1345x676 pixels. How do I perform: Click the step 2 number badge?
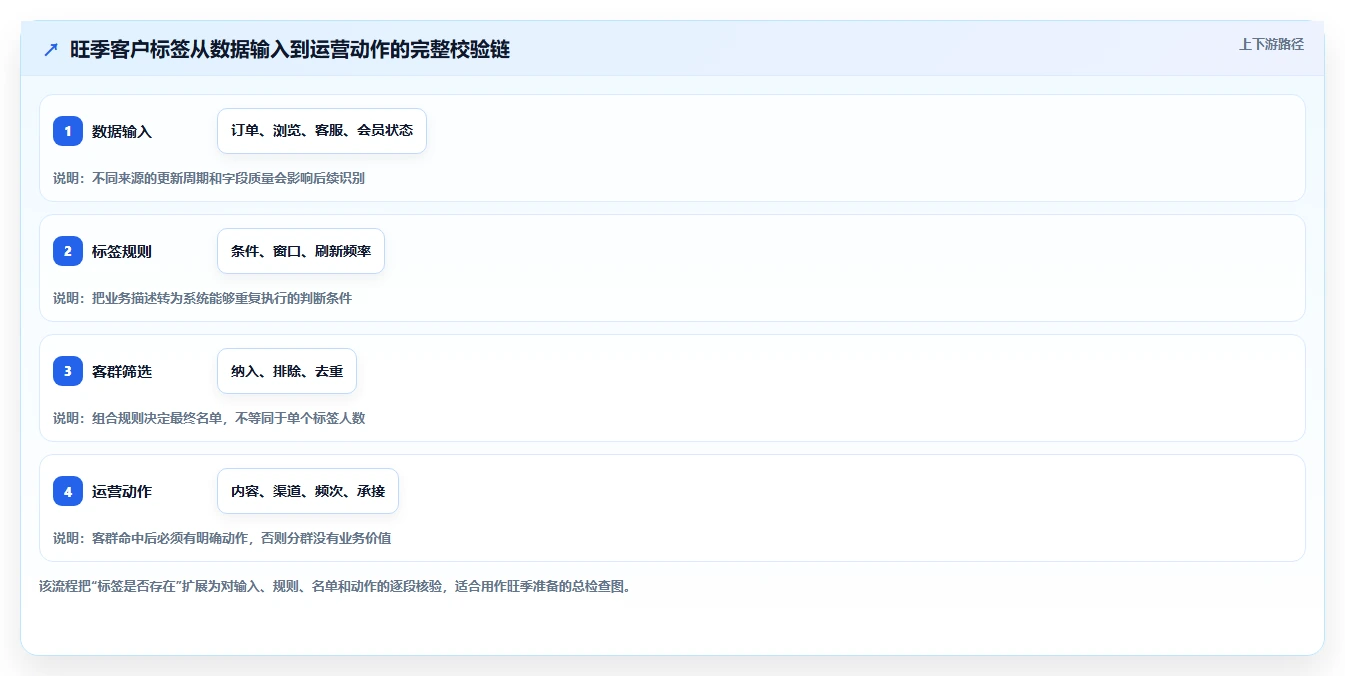point(68,251)
